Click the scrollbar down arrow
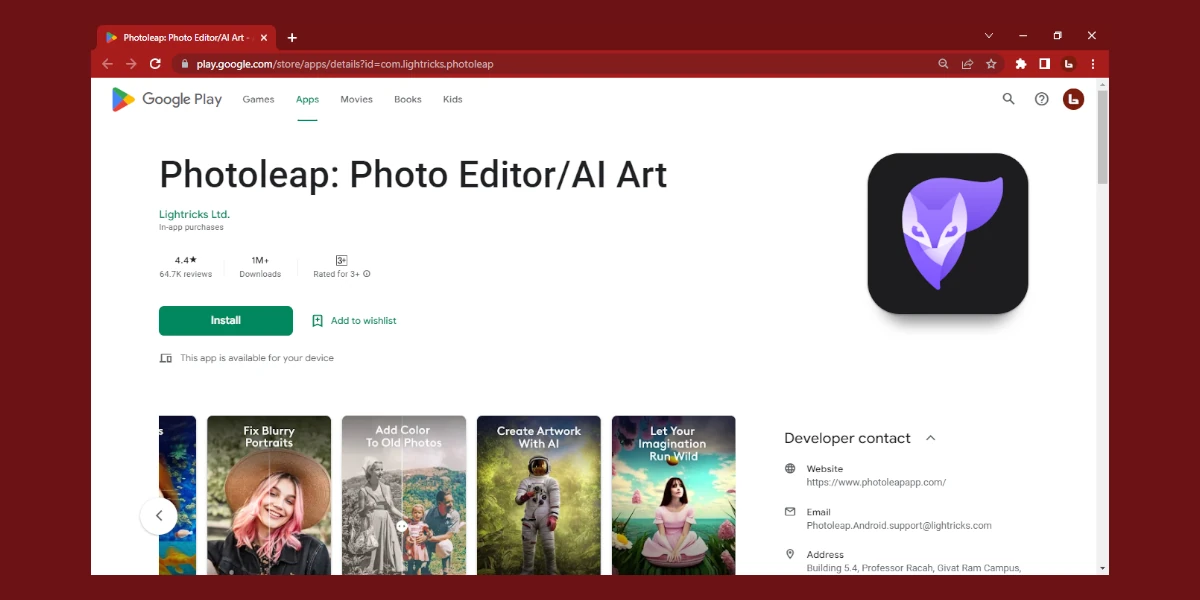 tap(1103, 568)
